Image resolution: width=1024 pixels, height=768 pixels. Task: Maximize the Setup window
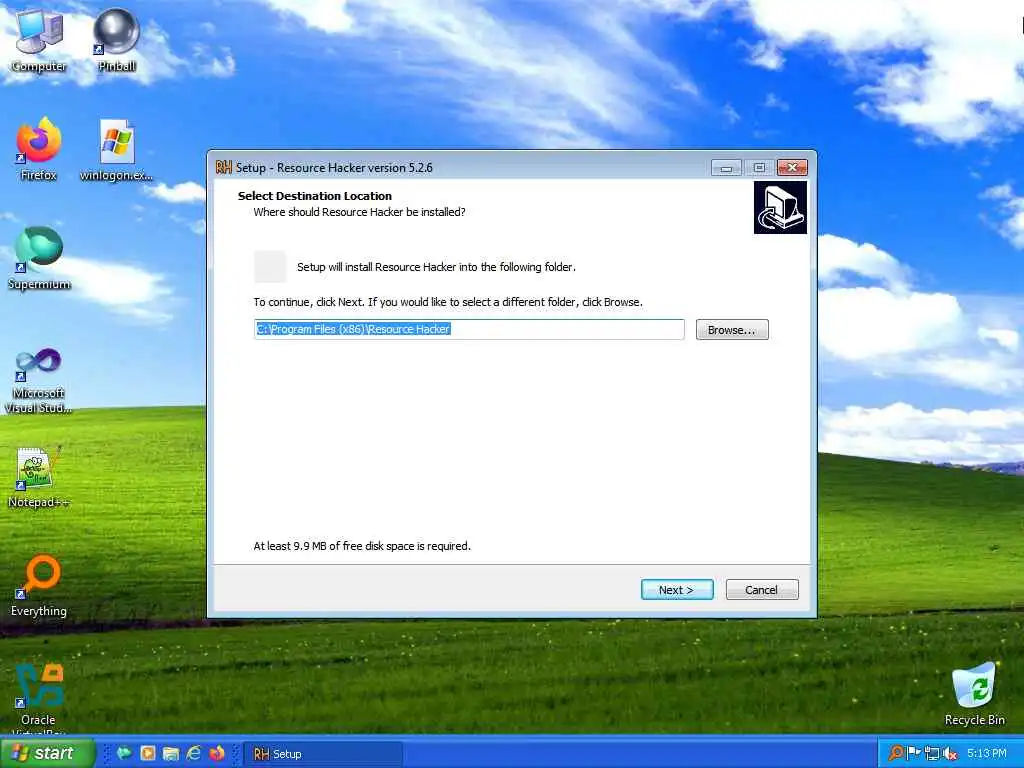(x=759, y=168)
